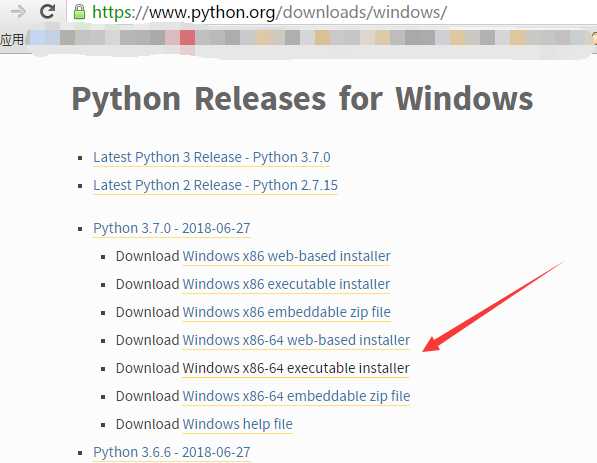
Task: Download Windows x86 web-based installer
Action: click(x=286, y=256)
